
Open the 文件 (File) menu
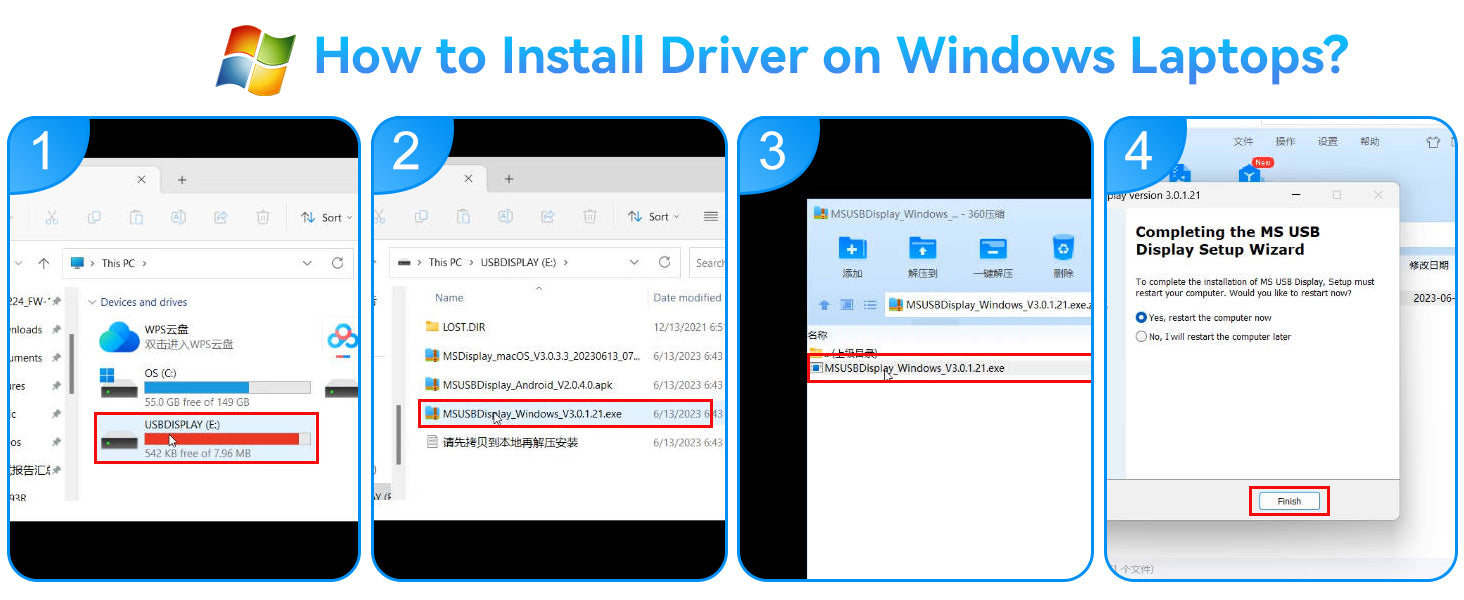pyautogui.click(x=1243, y=142)
